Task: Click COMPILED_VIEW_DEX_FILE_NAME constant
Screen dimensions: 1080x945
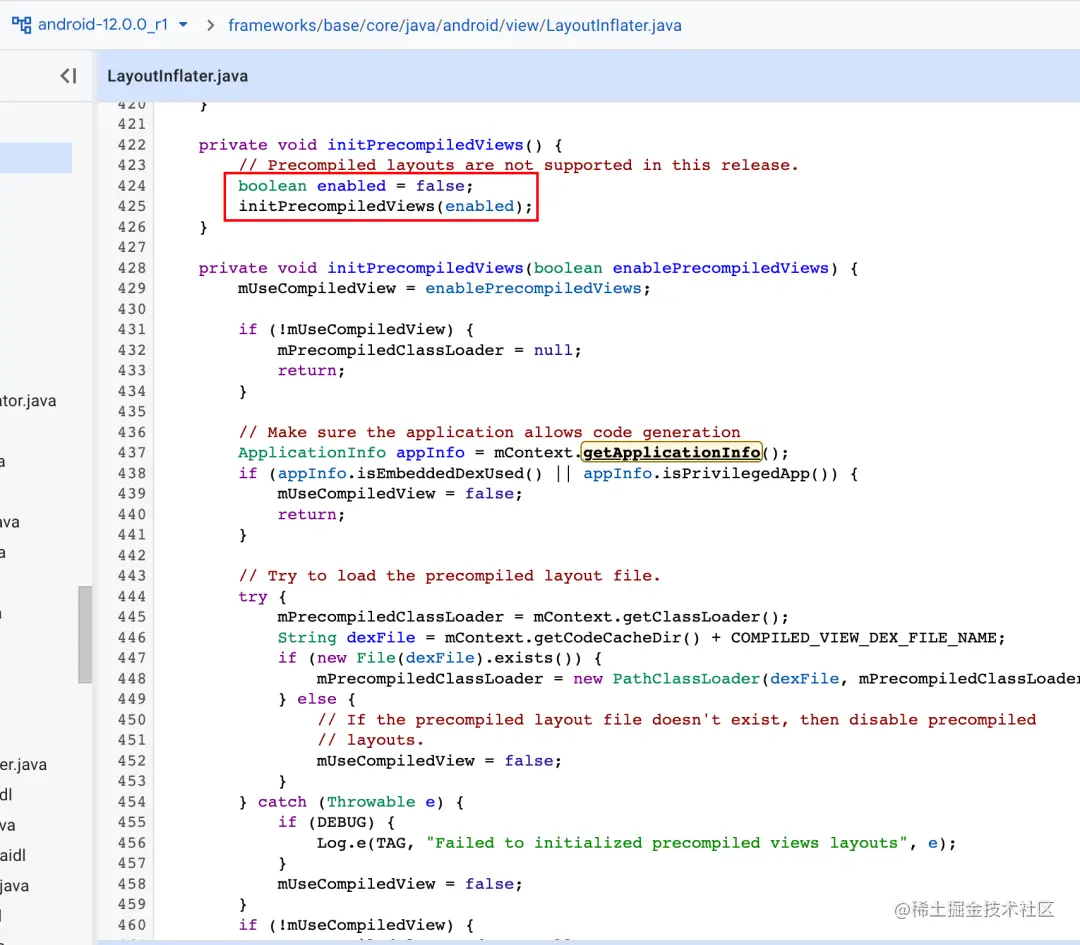Action: pyautogui.click(x=864, y=638)
